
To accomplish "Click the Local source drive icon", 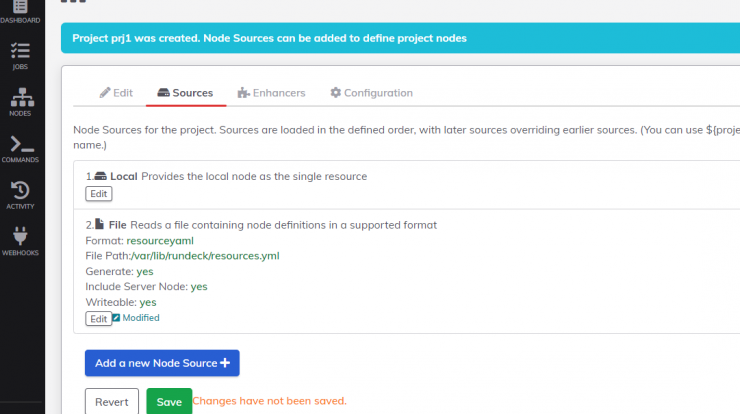I will click(x=101, y=176).
